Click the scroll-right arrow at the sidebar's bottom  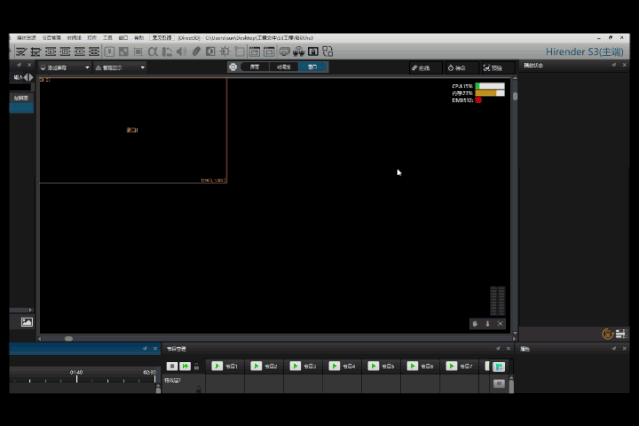coord(30,310)
